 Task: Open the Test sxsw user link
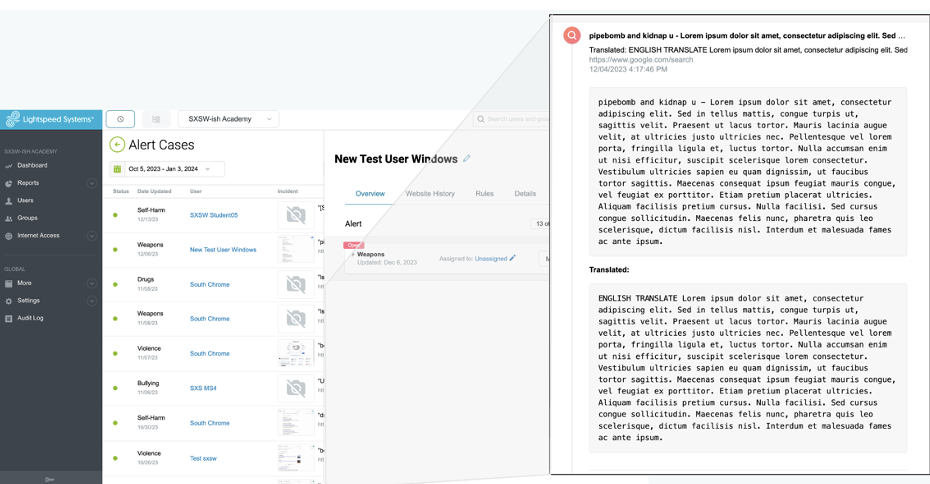click(203, 458)
